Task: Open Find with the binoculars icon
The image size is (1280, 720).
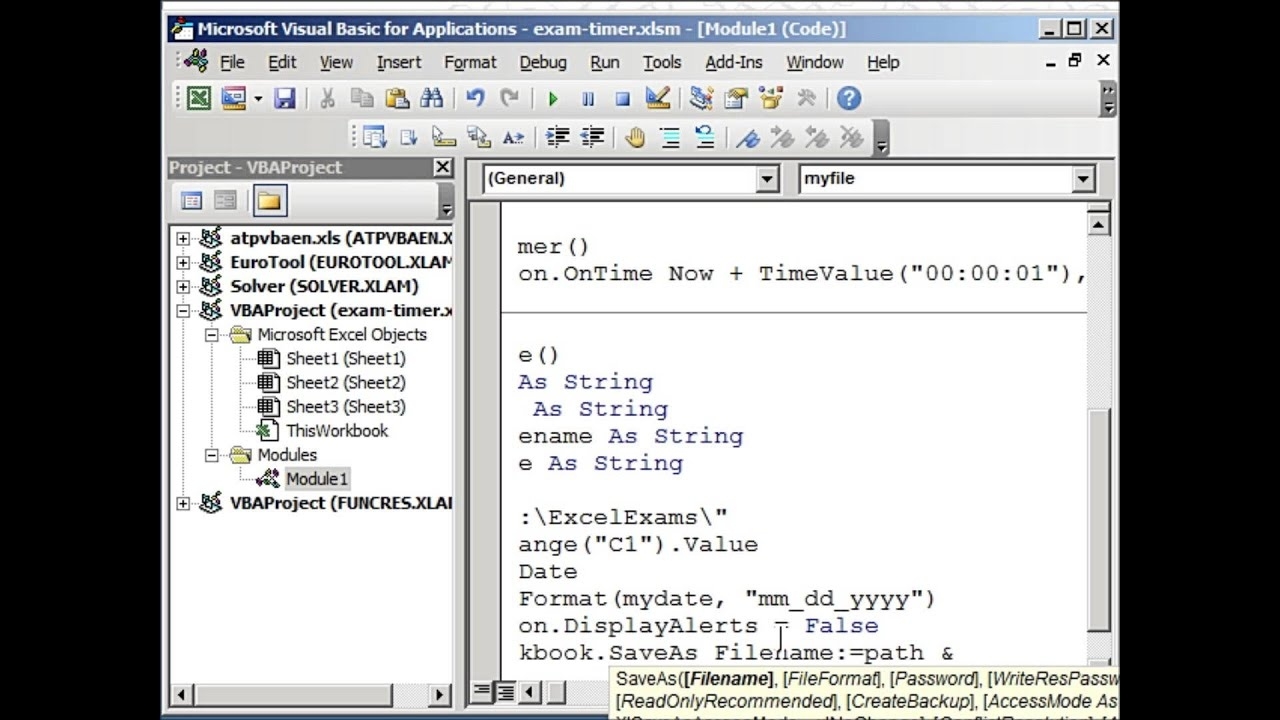Action: [431, 98]
